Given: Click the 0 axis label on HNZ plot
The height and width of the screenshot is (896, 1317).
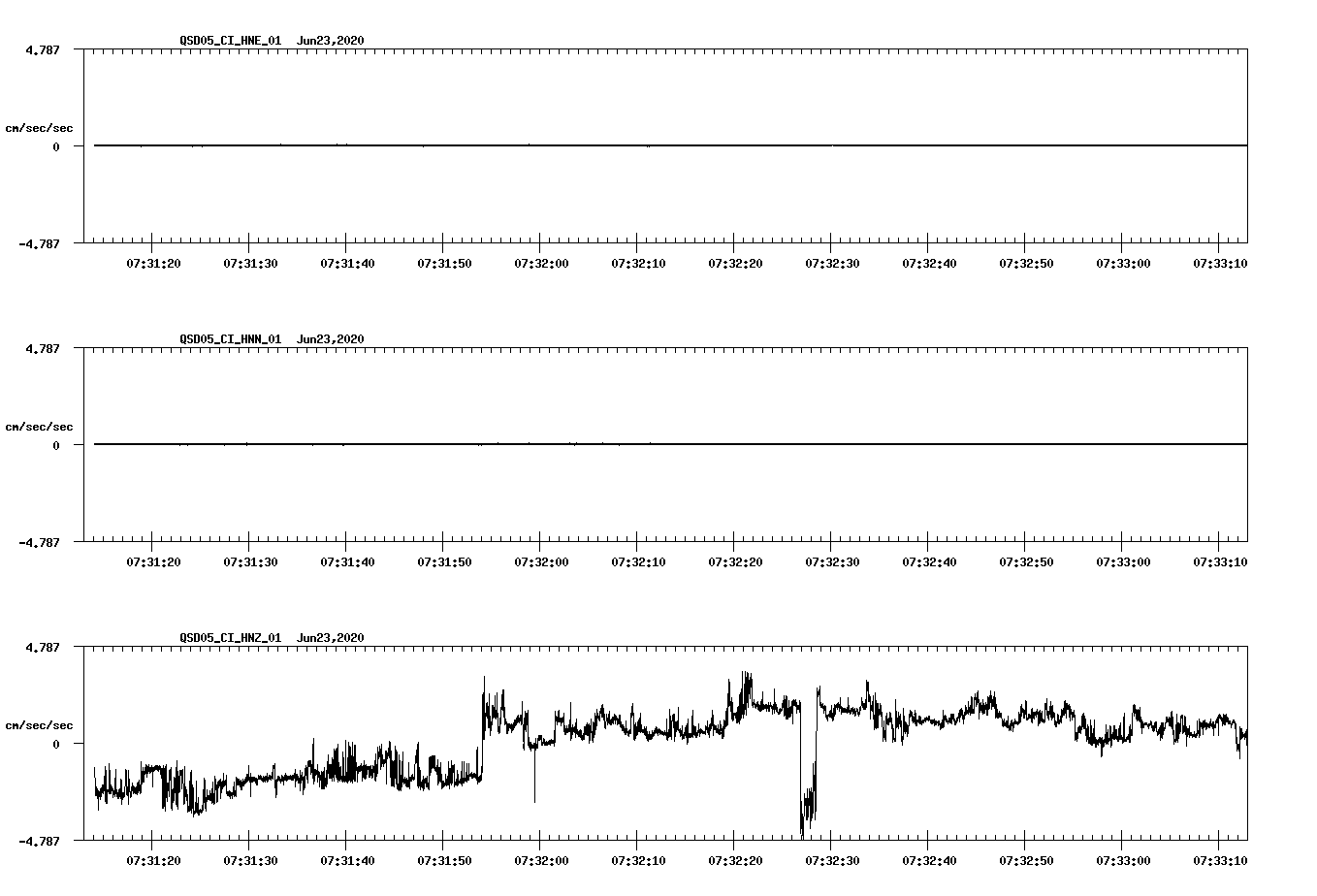Looking at the screenshot, I should 56,744.
